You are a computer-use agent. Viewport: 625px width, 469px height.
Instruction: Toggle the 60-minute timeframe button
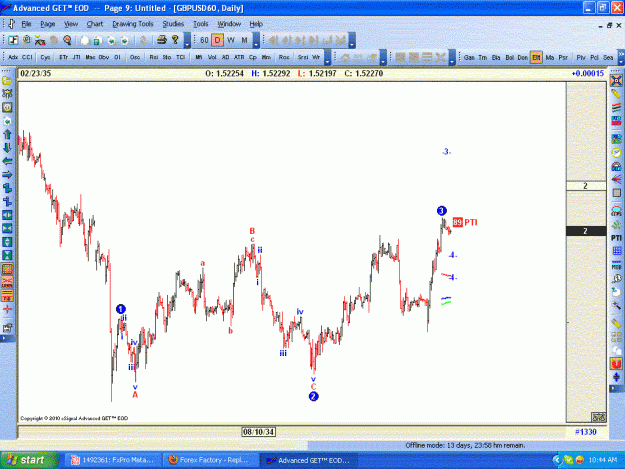click(204, 40)
